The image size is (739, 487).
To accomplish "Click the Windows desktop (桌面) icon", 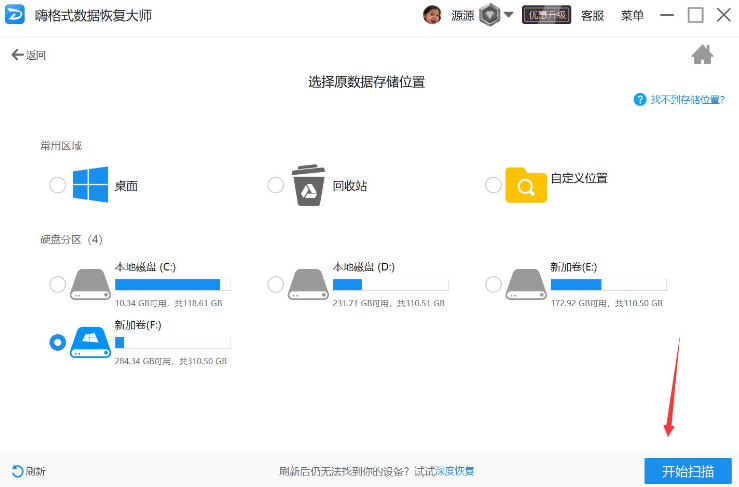I will pyautogui.click(x=91, y=185).
